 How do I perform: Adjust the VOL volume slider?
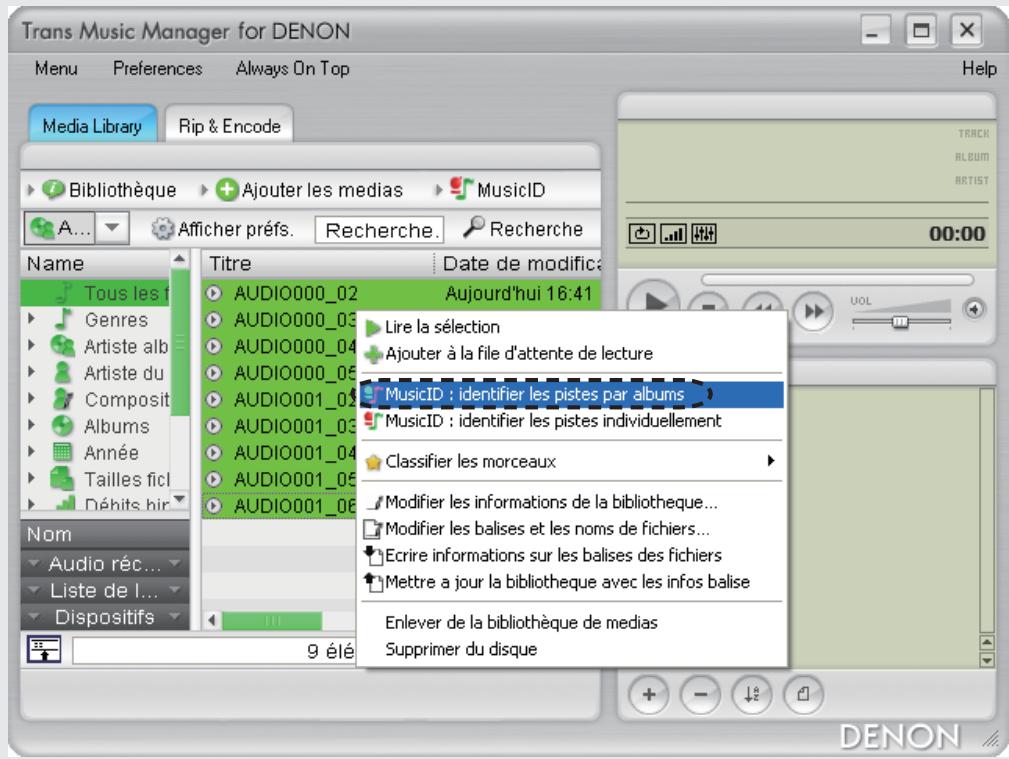901,321
